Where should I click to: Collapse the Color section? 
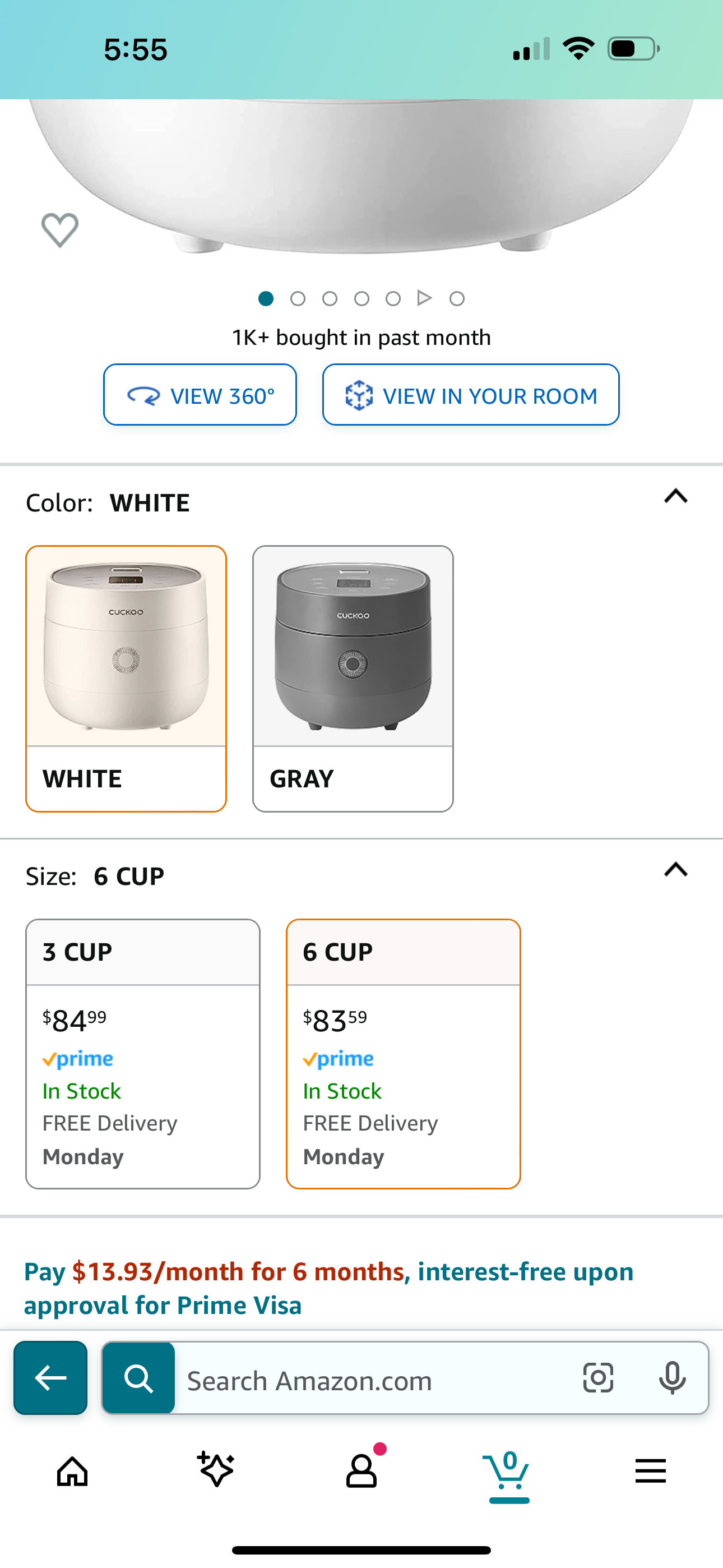pos(675,497)
